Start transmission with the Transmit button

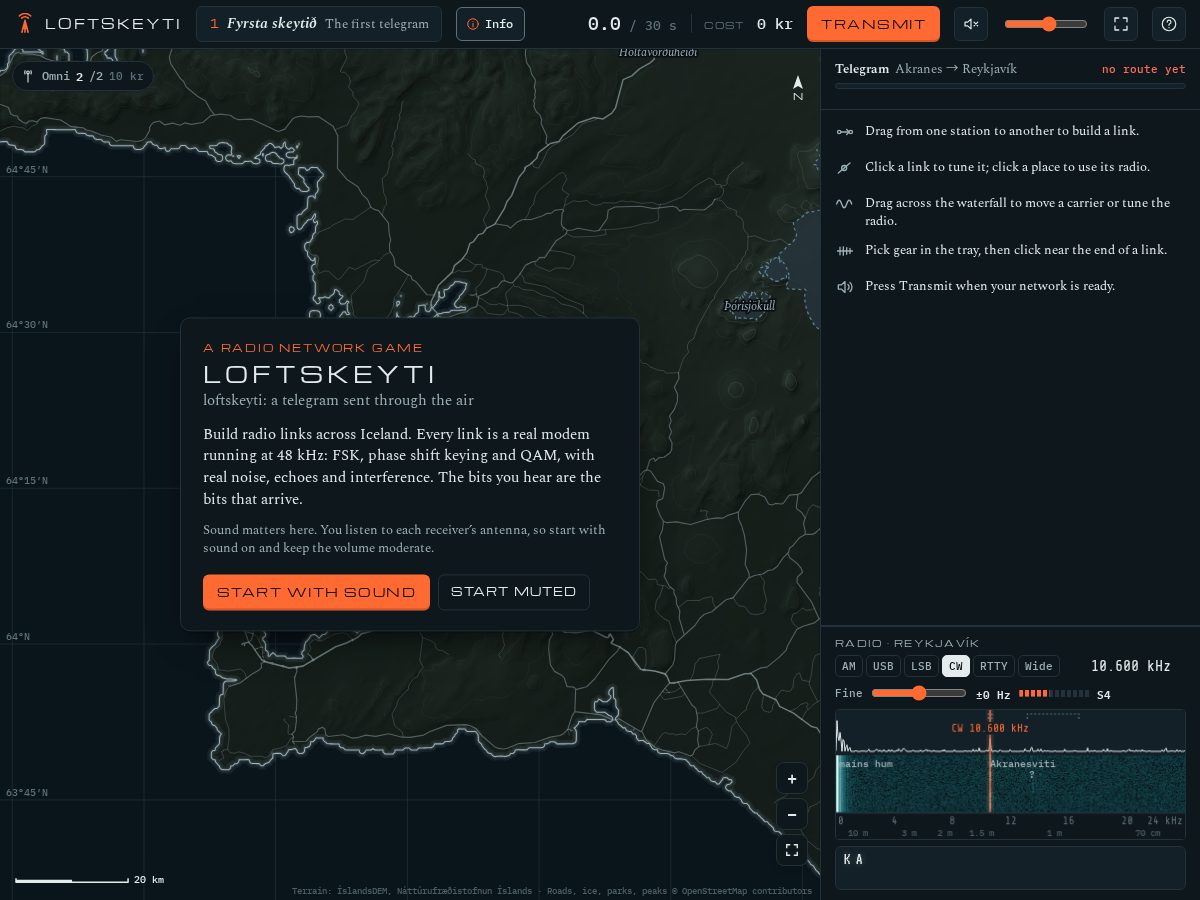(873, 24)
